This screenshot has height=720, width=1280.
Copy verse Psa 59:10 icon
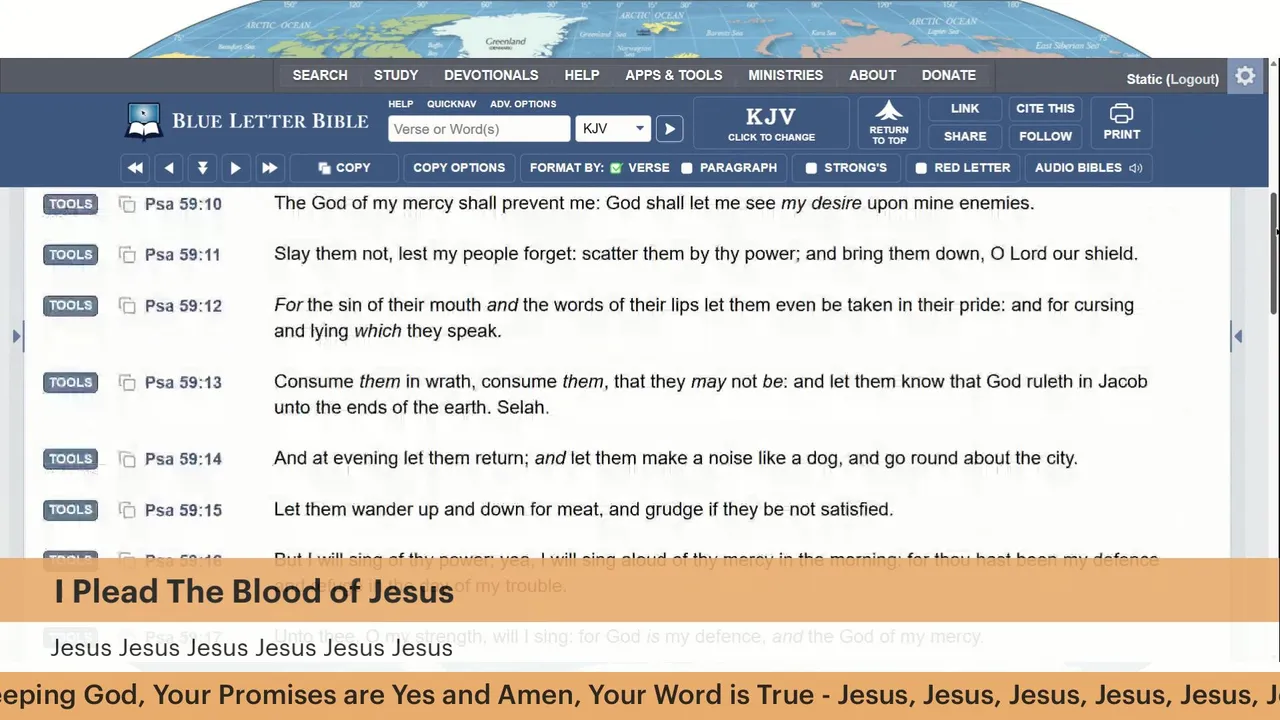pos(127,204)
